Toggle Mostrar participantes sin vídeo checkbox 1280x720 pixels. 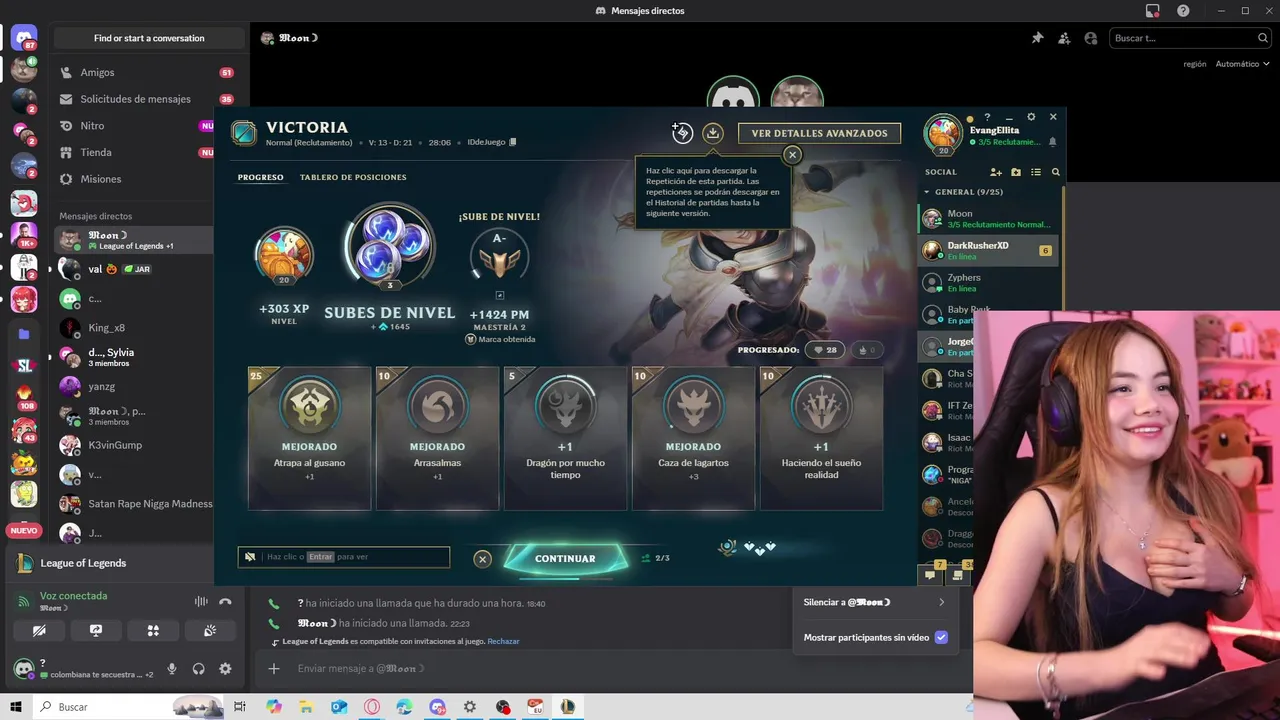[941, 637]
